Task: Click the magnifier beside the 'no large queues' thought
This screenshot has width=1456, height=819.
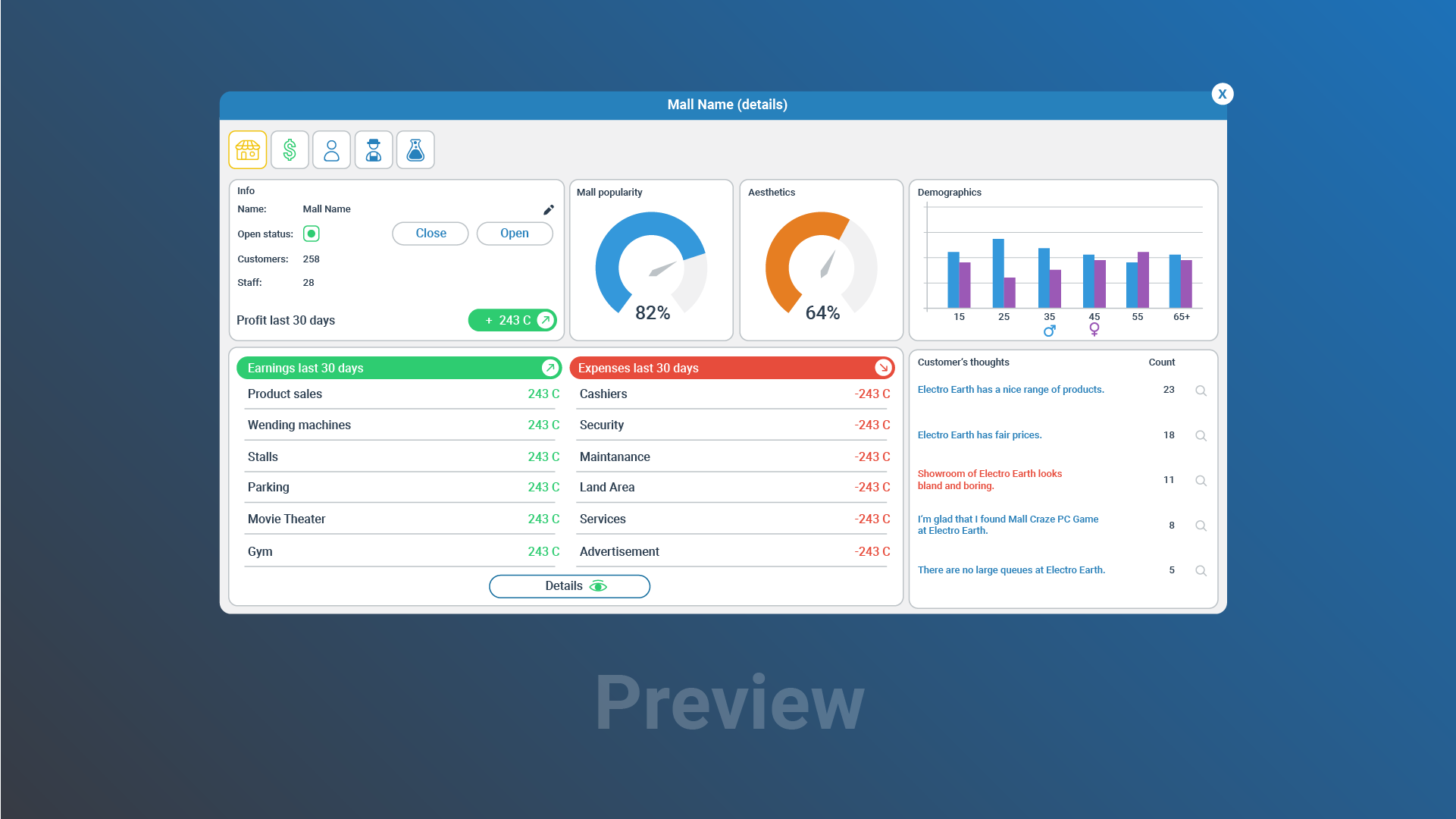Action: click(1201, 571)
